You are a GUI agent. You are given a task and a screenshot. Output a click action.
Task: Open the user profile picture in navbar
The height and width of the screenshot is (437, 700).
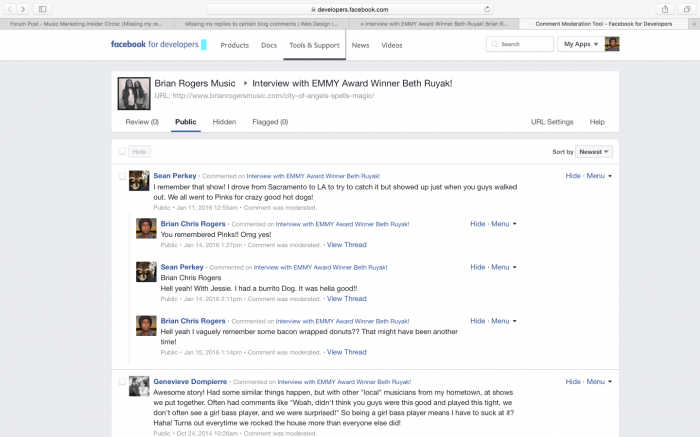click(612, 44)
